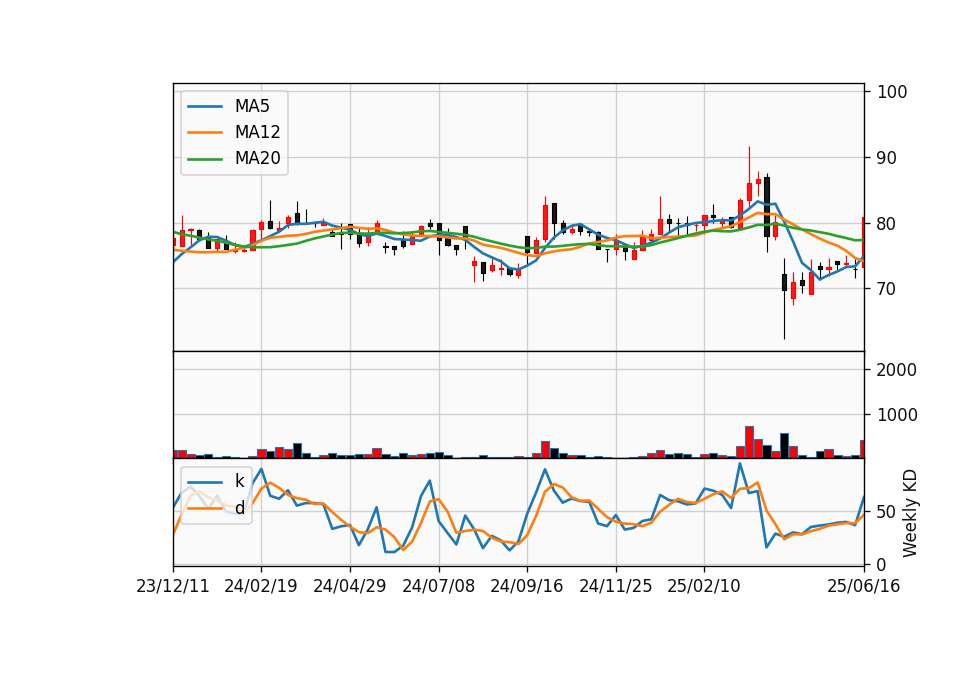Click the 24/04/29 date axis label
The height and width of the screenshot is (690, 960).
point(350,586)
